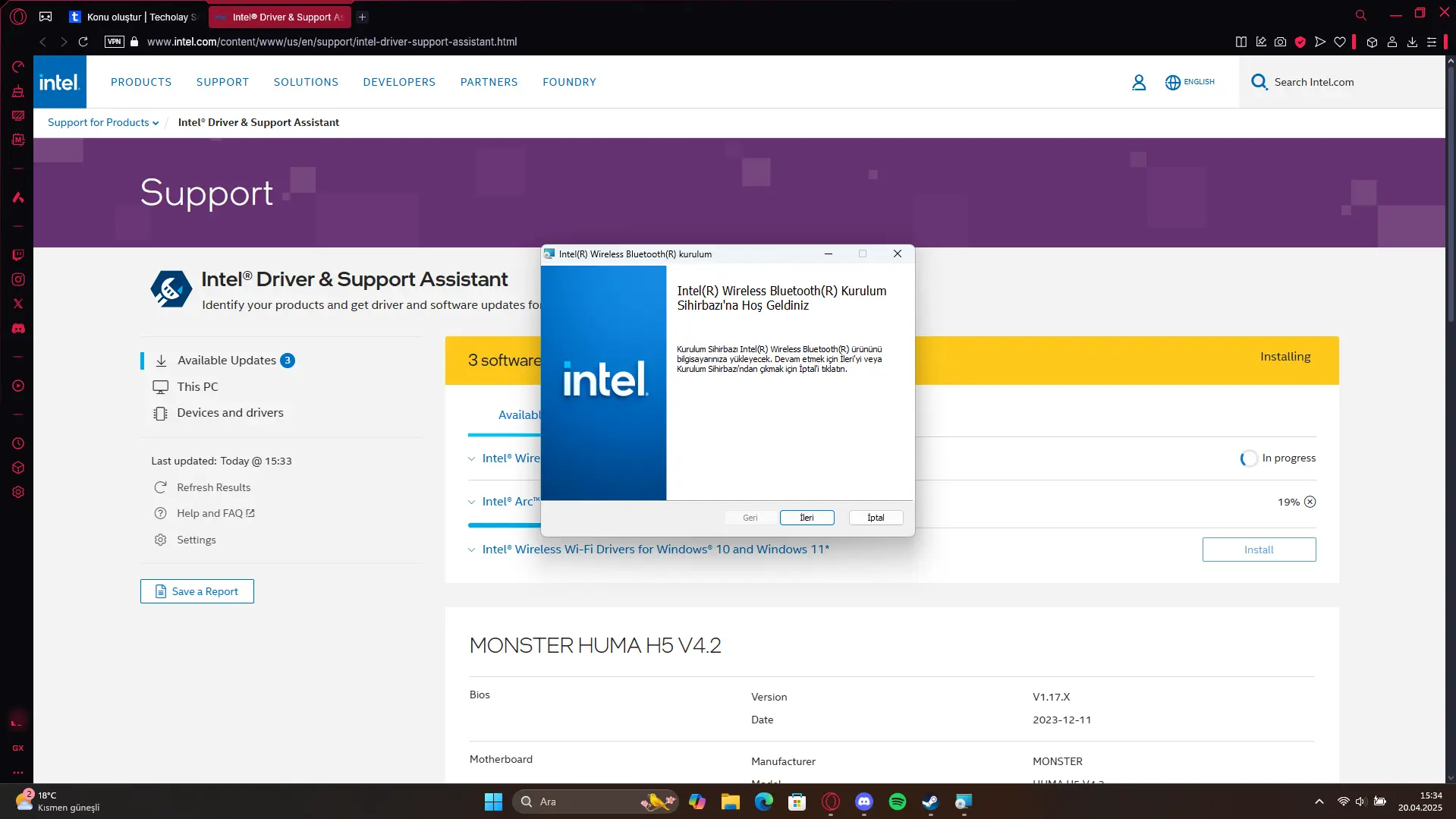Switch to Konu oluştur Techolay tab
Viewport: 1456px width, 819px height.
[x=134, y=17]
